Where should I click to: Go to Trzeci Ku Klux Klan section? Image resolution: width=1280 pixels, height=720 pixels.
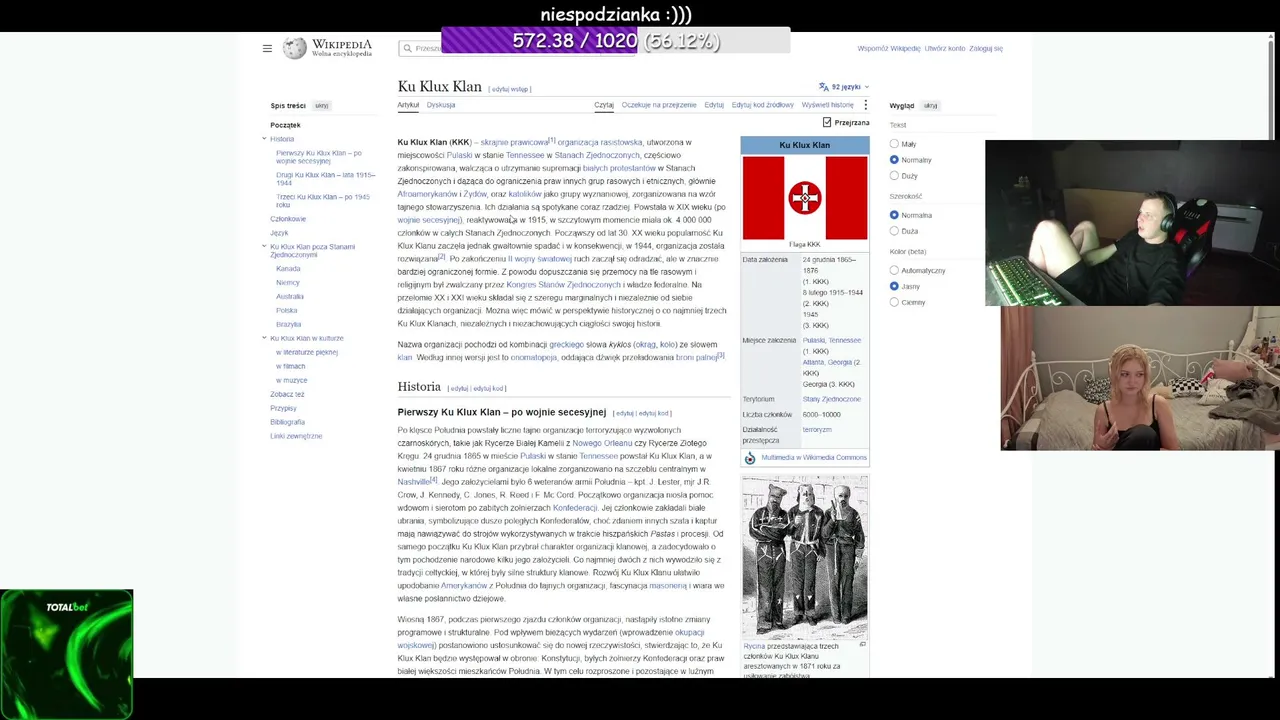click(323, 201)
